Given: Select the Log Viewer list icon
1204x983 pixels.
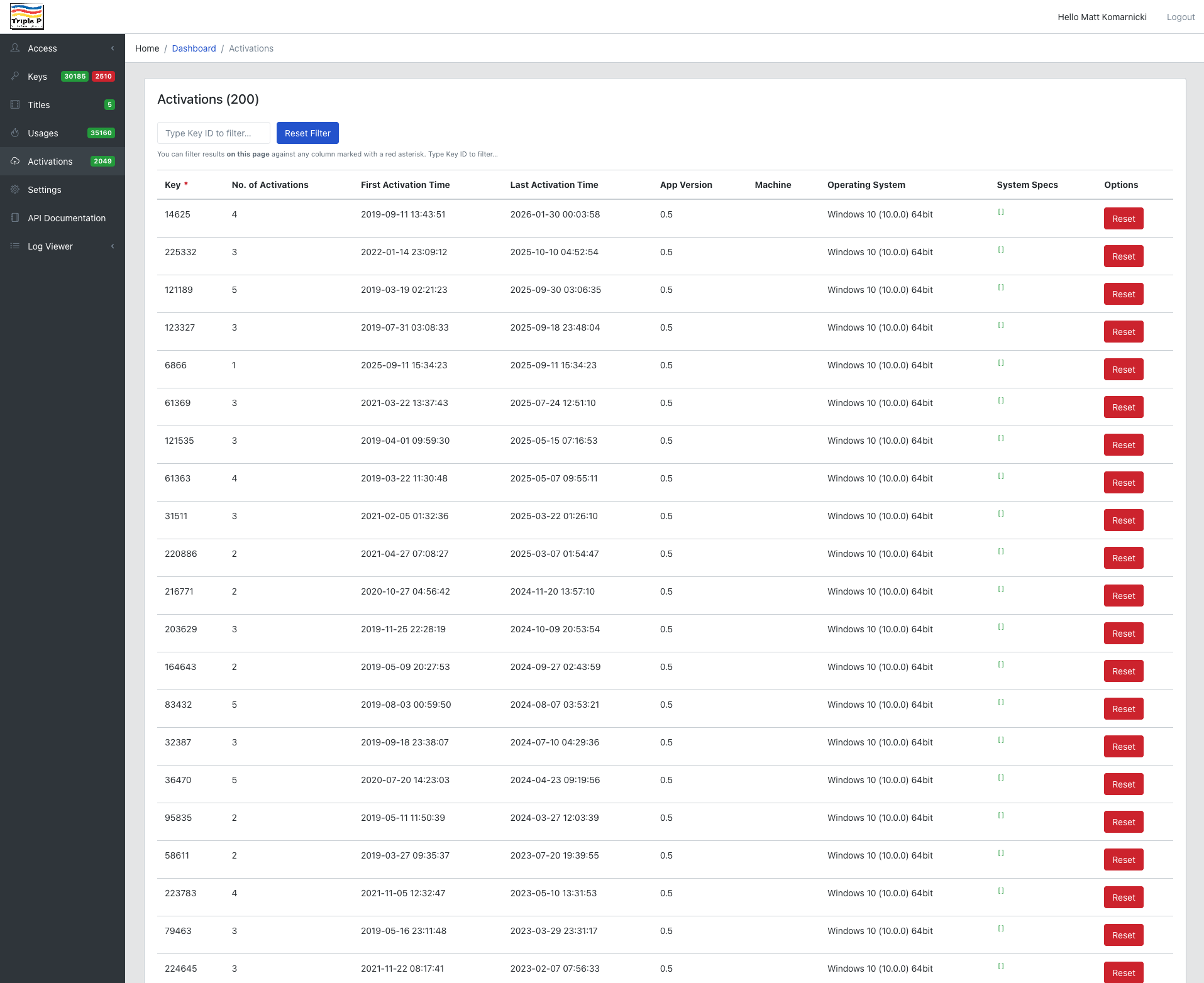Looking at the screenshot, I should 15,246.
